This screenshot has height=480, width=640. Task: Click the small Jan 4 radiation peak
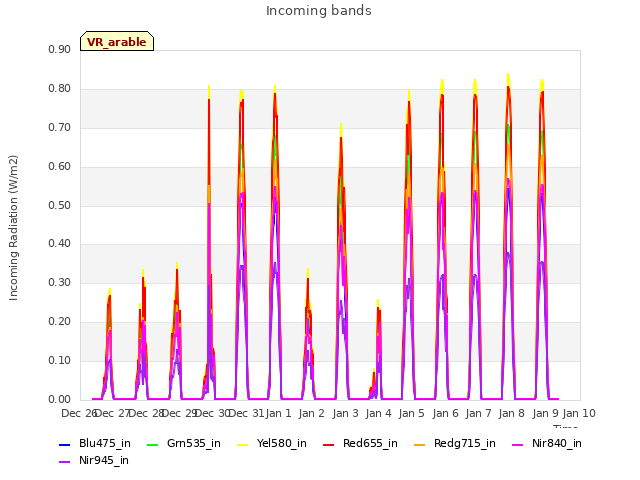(x=378, y=301)
